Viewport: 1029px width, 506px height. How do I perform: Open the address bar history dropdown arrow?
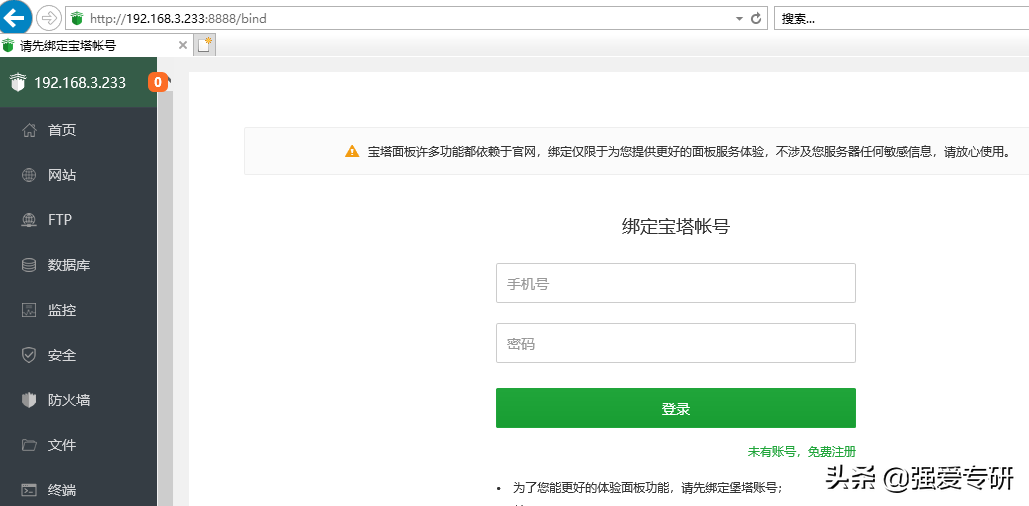739,19
